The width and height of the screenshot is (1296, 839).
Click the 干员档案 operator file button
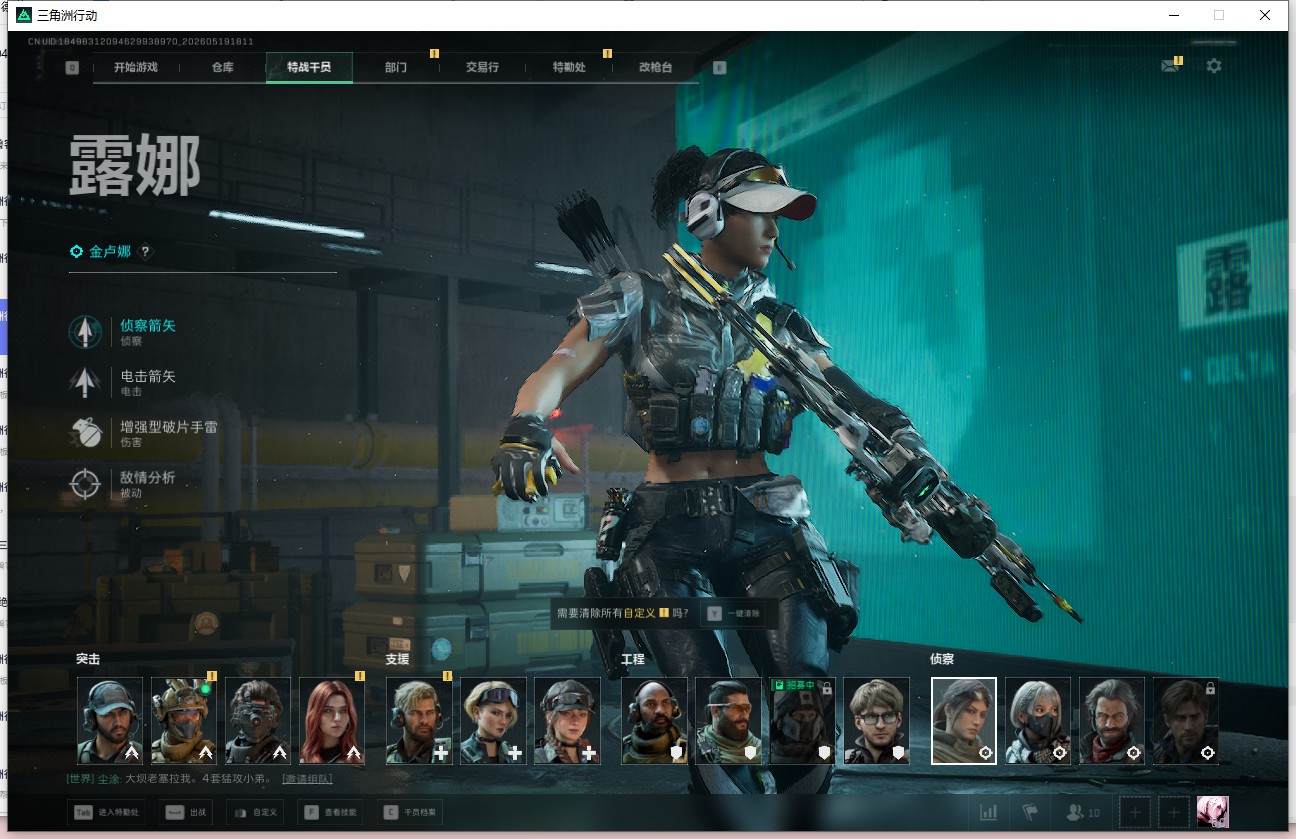[411, 813]
